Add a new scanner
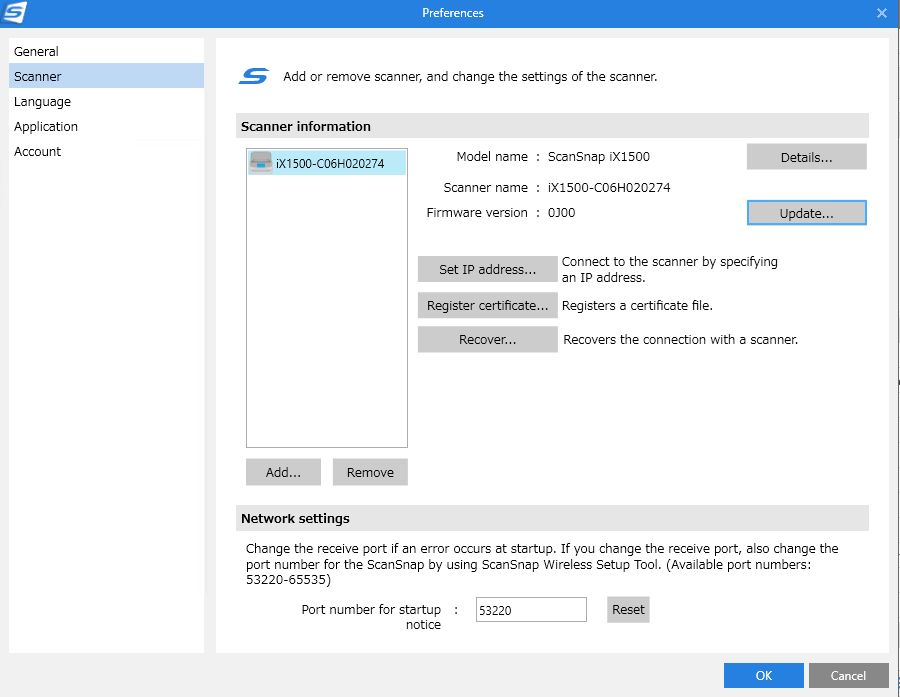This screenshot has height=697, width=900. coord(283,473)
